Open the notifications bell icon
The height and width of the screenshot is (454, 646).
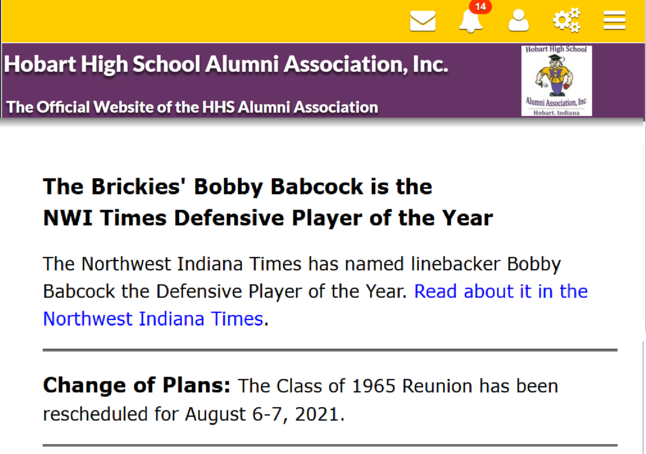(470, 21)
